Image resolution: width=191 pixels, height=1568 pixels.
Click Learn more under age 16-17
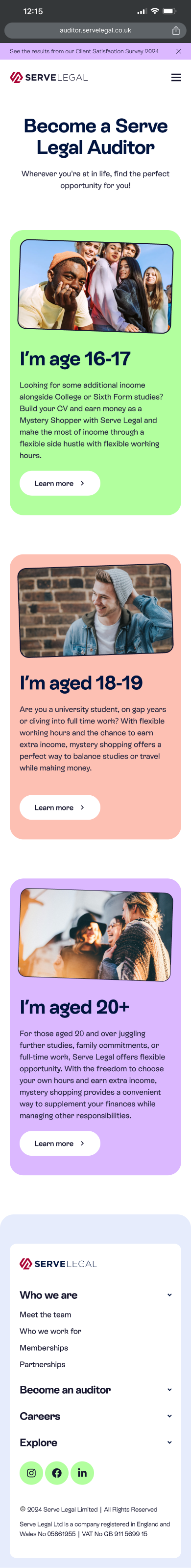60,483
